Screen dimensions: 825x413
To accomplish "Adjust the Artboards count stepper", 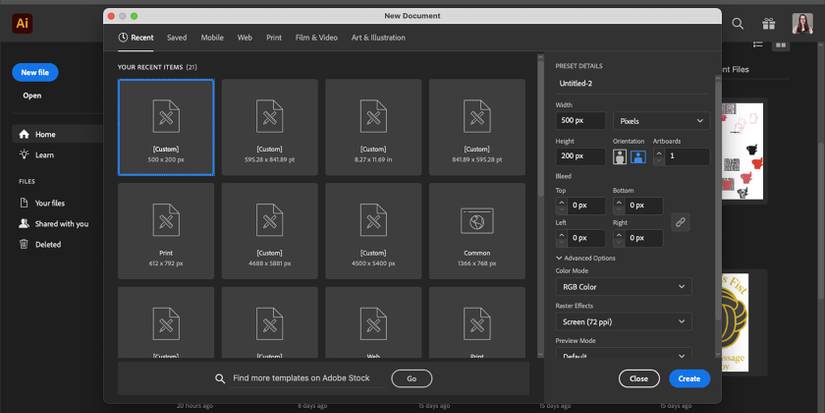I will click(x=659, y=156).
